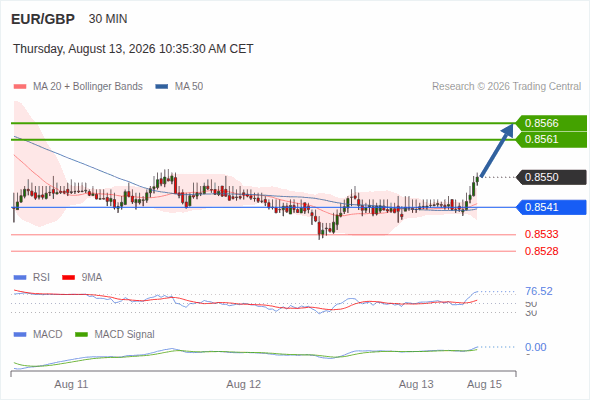Click the Aug 12 date axis label
Screen dimensions: 590x400
pos(243,384)
